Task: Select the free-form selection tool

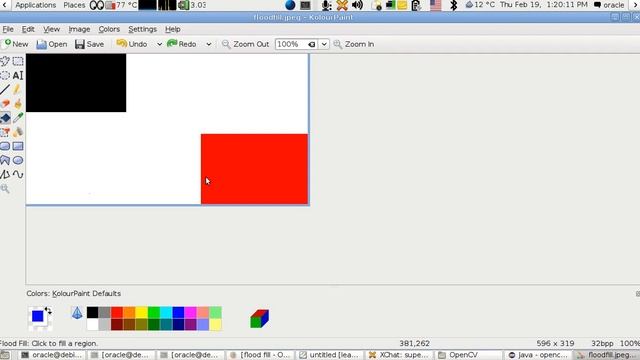Action: point(5,61)
